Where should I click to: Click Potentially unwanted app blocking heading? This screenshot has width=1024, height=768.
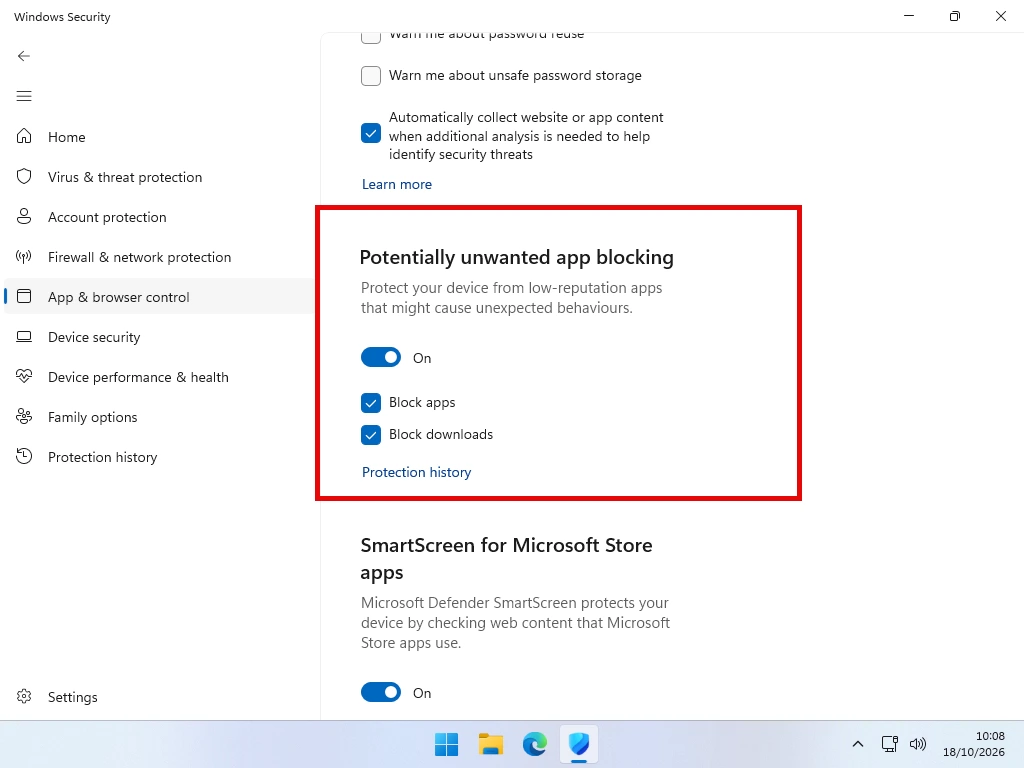pos(517,257)
